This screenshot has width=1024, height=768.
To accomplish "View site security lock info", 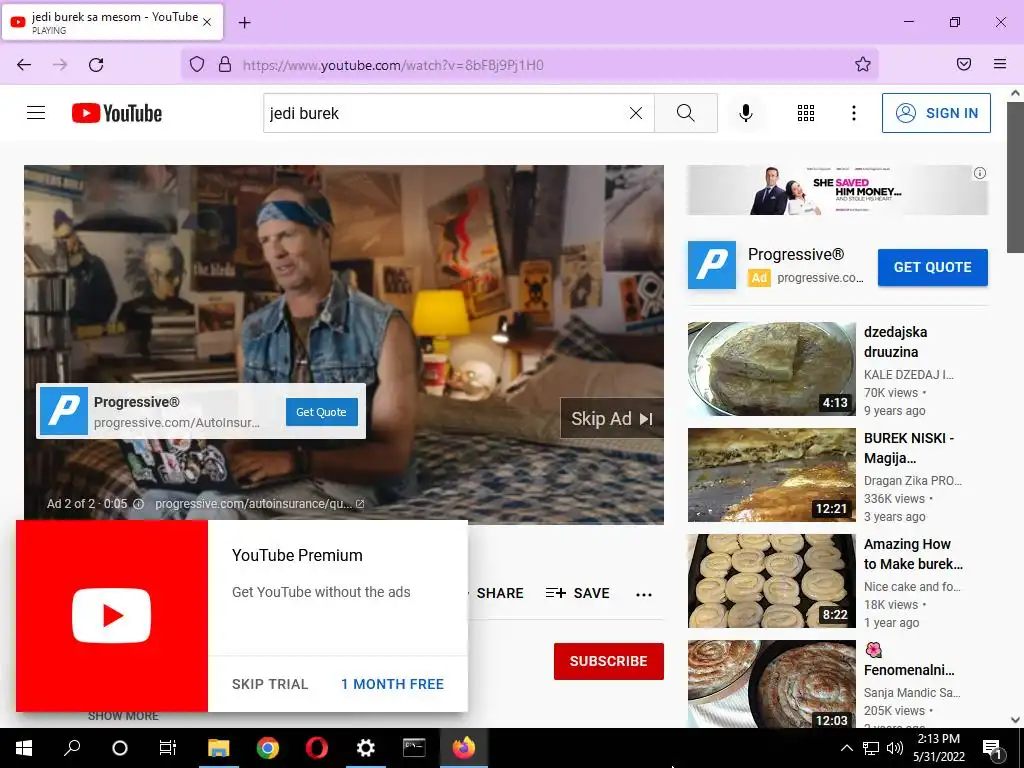I will 225,65.
